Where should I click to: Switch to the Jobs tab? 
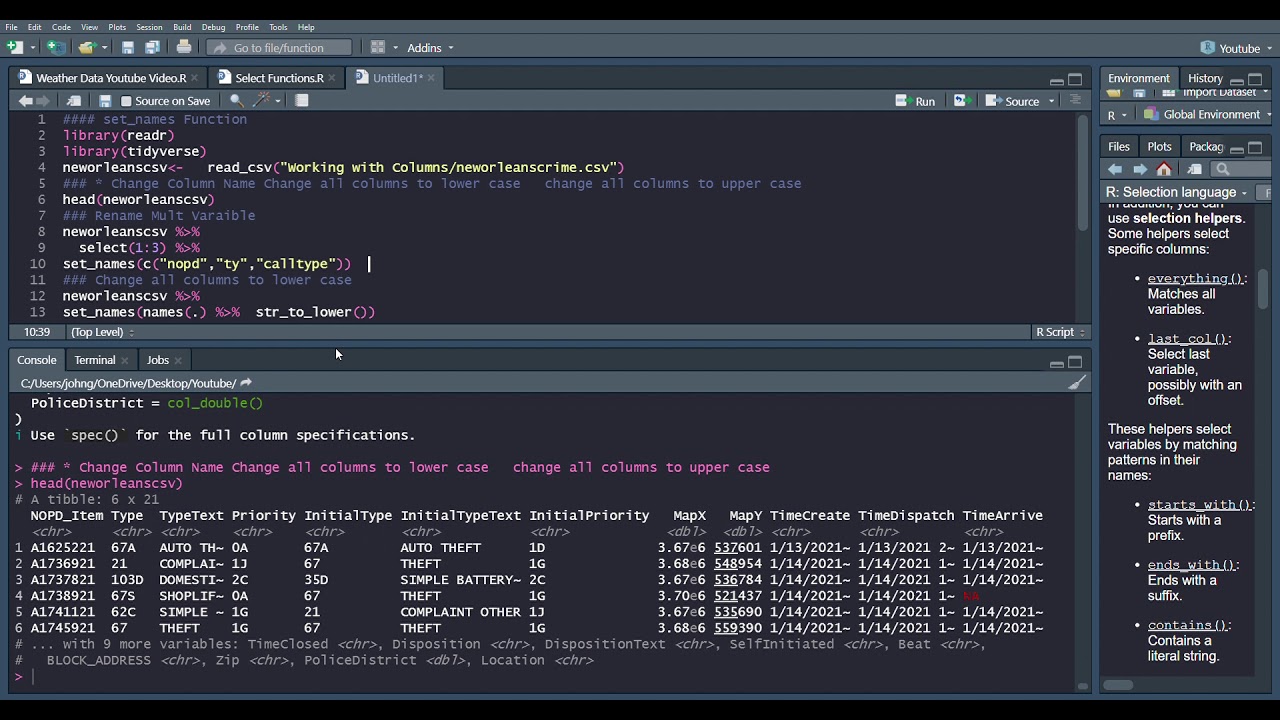pyautogui.click(x=157, y=360)
